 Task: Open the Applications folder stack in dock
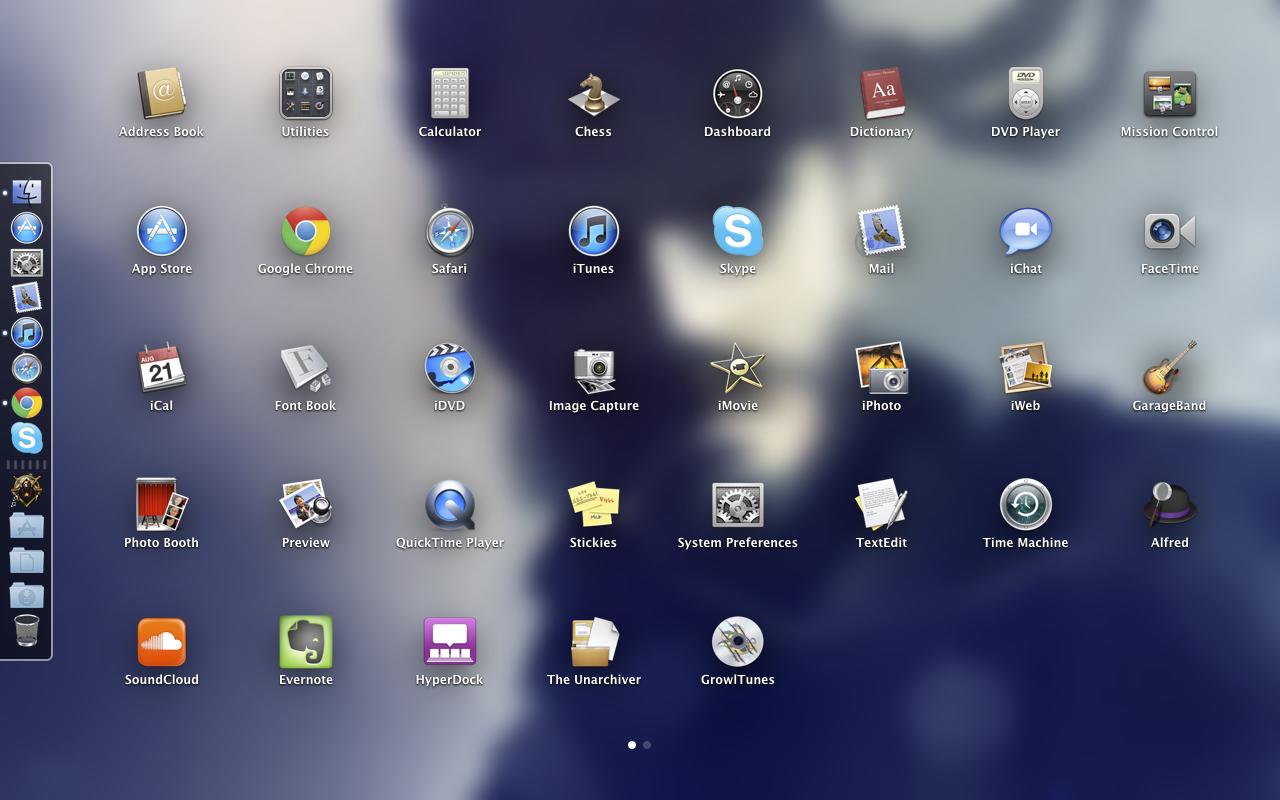click(27, 526)
